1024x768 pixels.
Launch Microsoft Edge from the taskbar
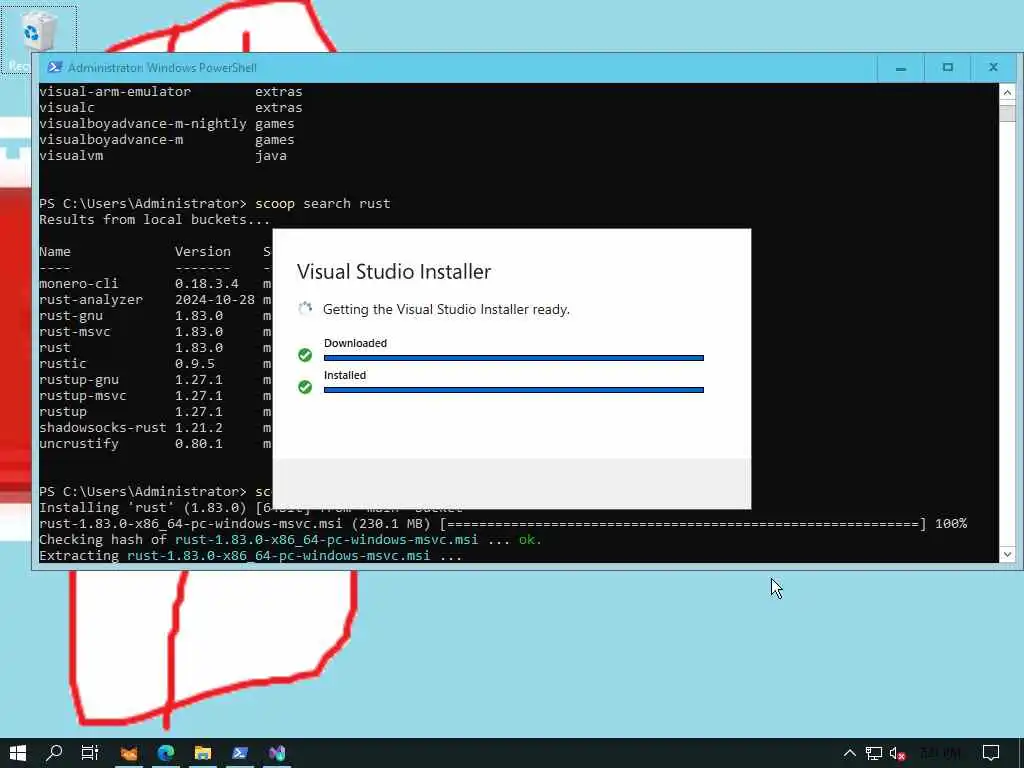point(166,753)
